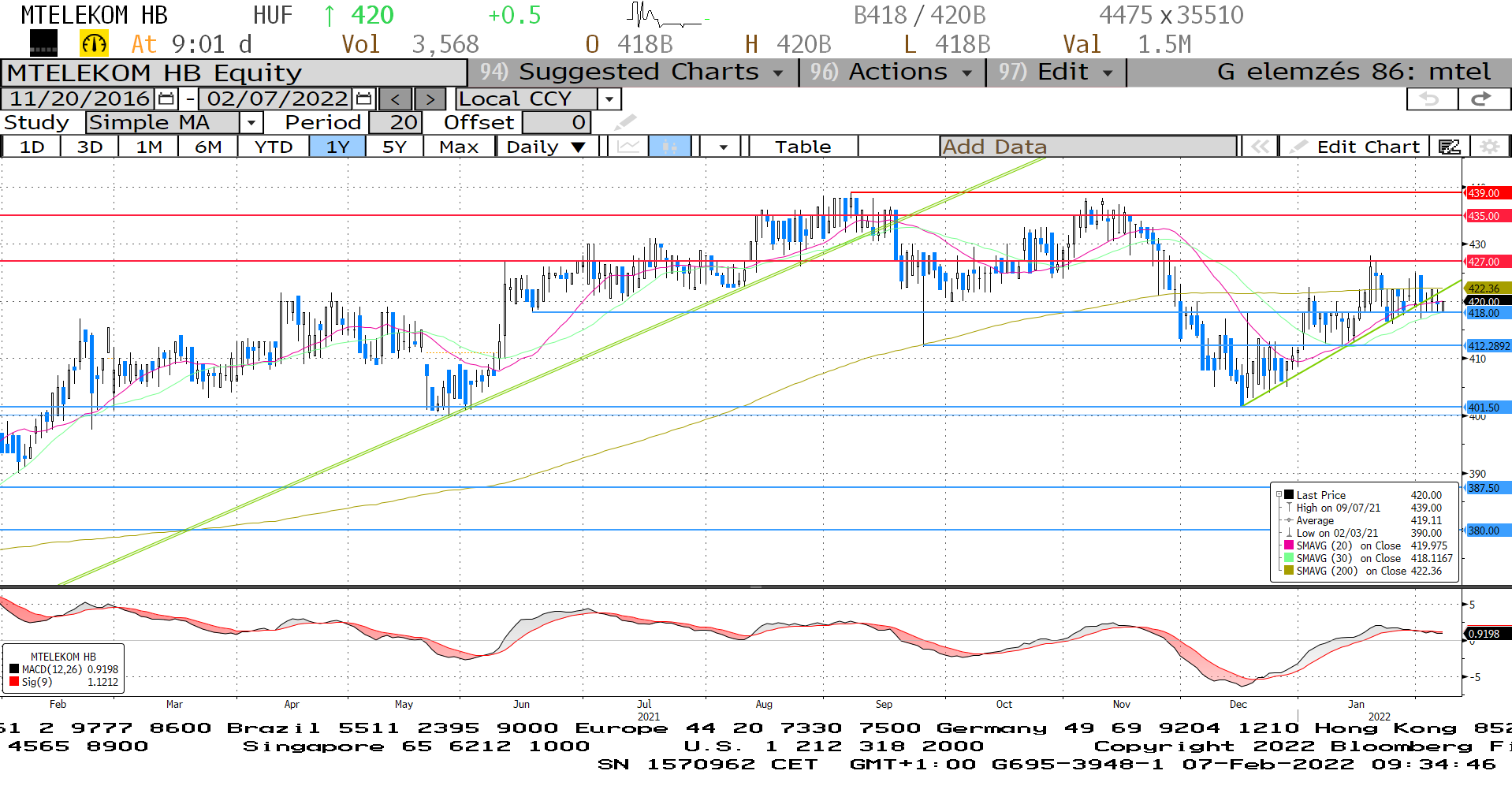1512x808 pixels.
Task: Click the yellow gauge icon in header
Action: click(x=94, y=43)
